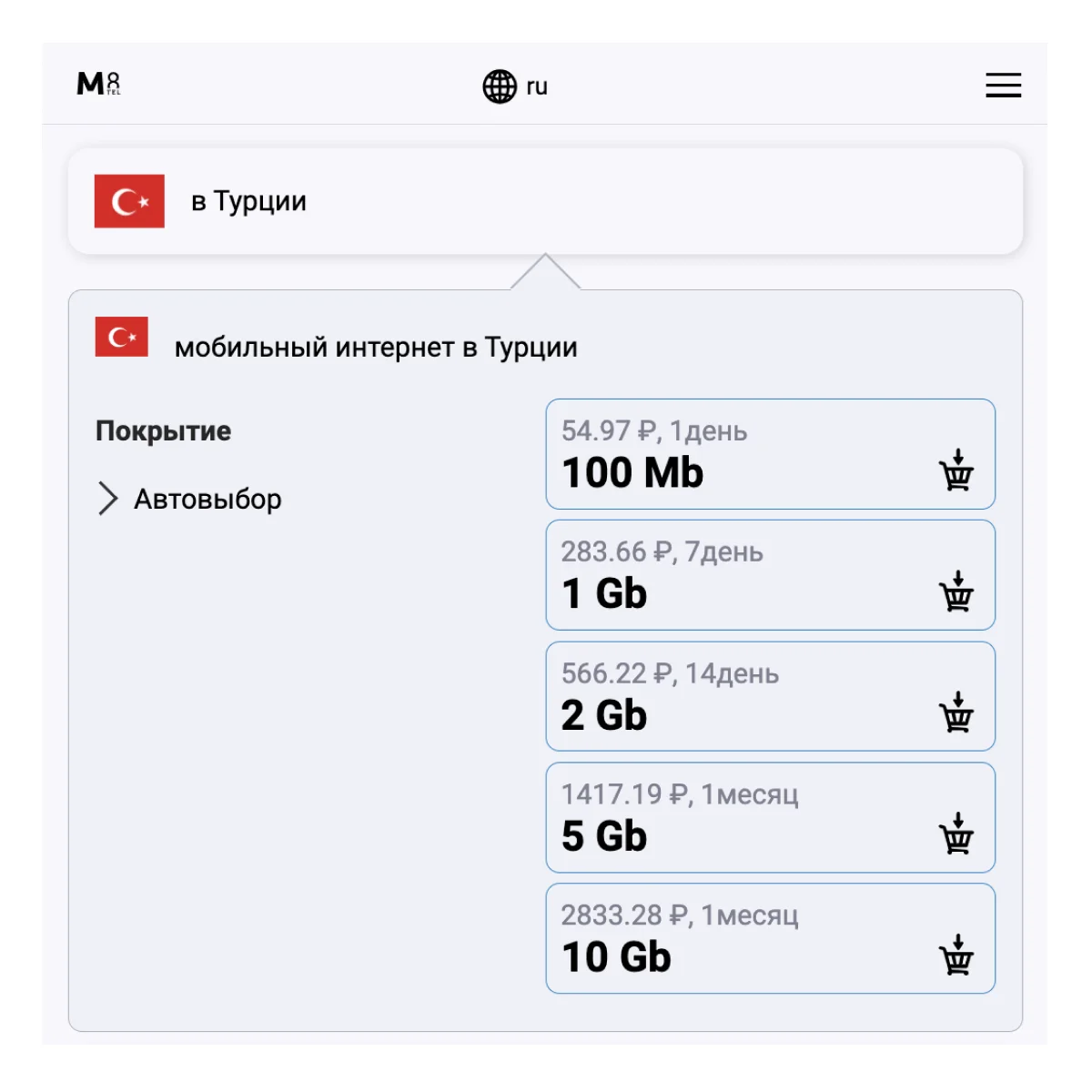Click the M8 Tel logo
This screenshot has height=1092, width=1092.
[98, 85]
